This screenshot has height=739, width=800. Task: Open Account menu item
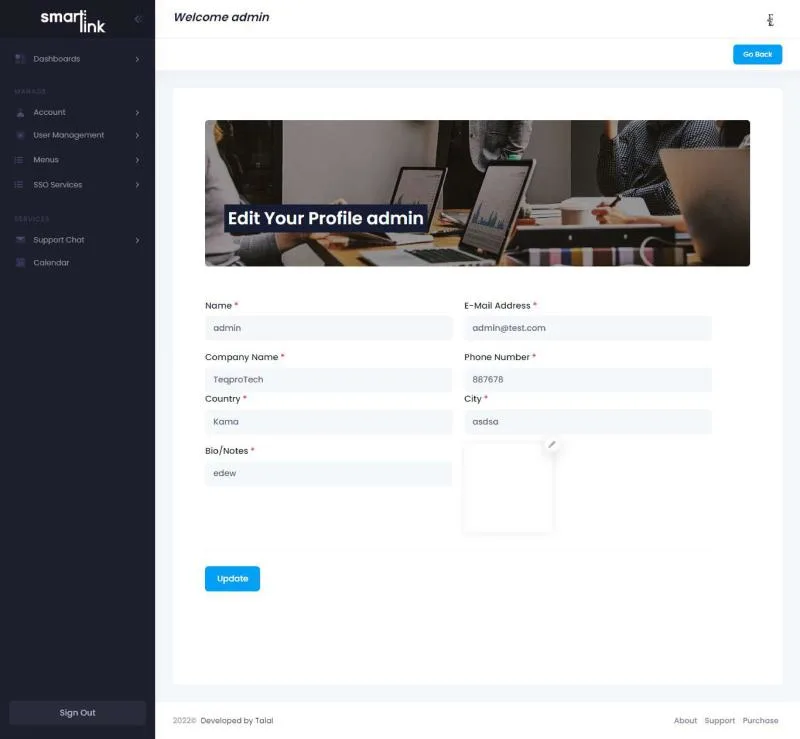click(x=77, y=113)
